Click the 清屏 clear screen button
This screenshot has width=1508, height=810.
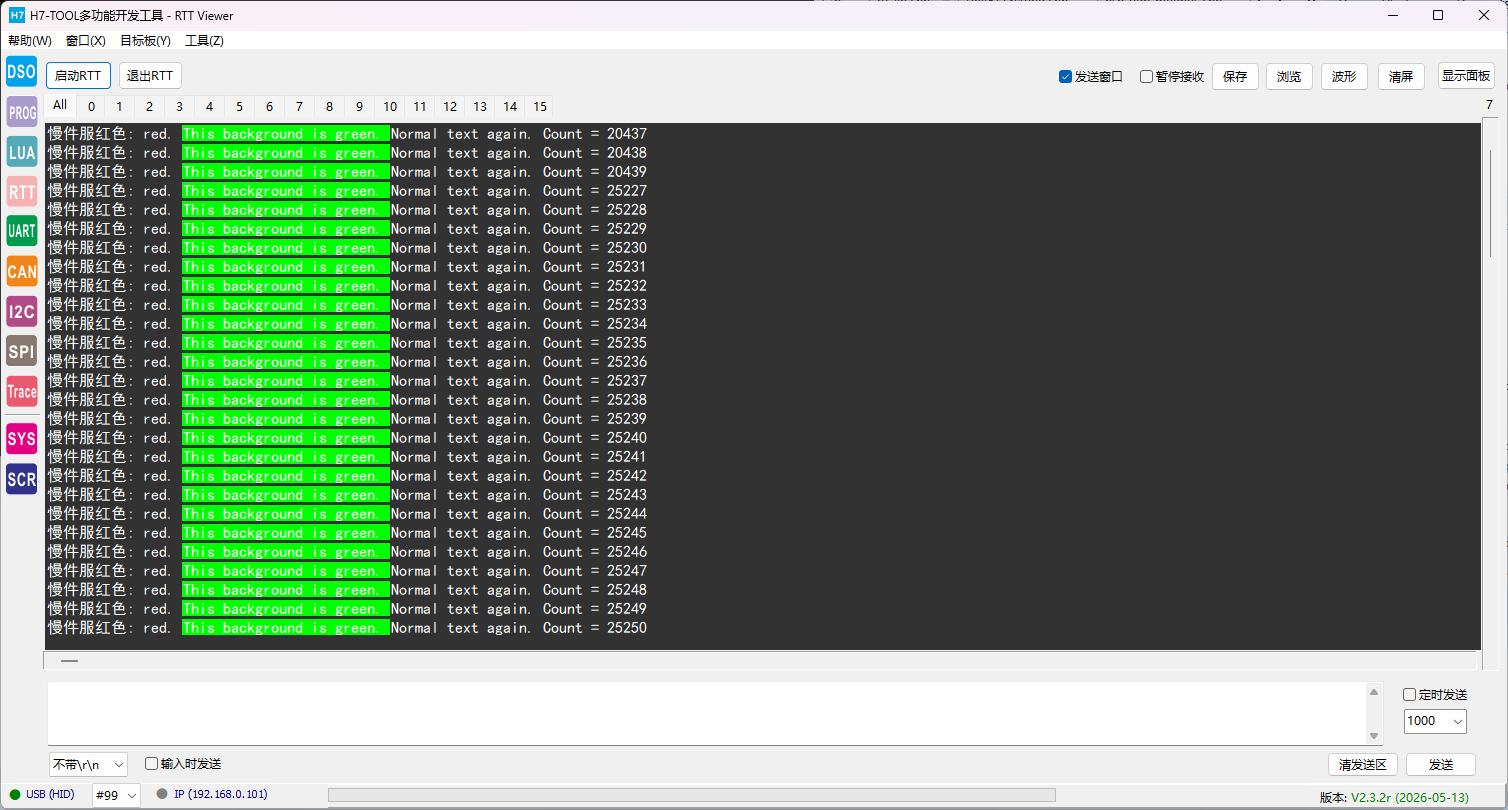pyautogui.click(x=1401, y=77)
